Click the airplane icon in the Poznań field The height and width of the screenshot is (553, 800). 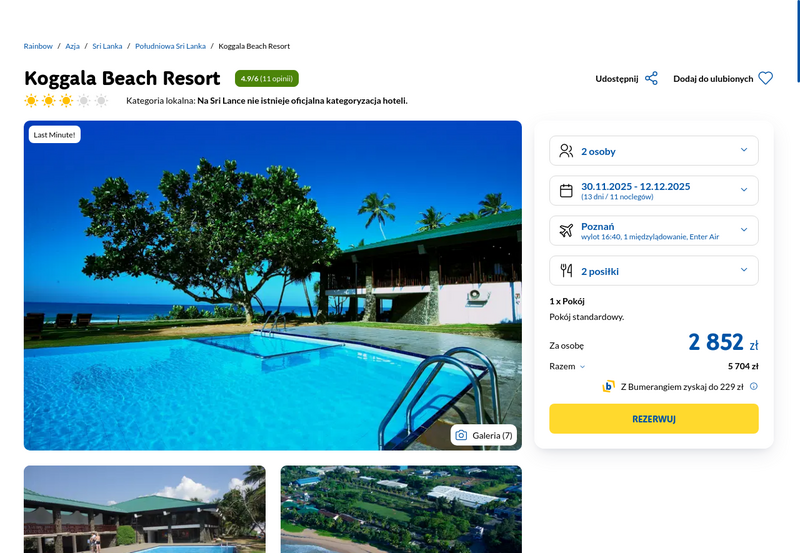point(566,230)
